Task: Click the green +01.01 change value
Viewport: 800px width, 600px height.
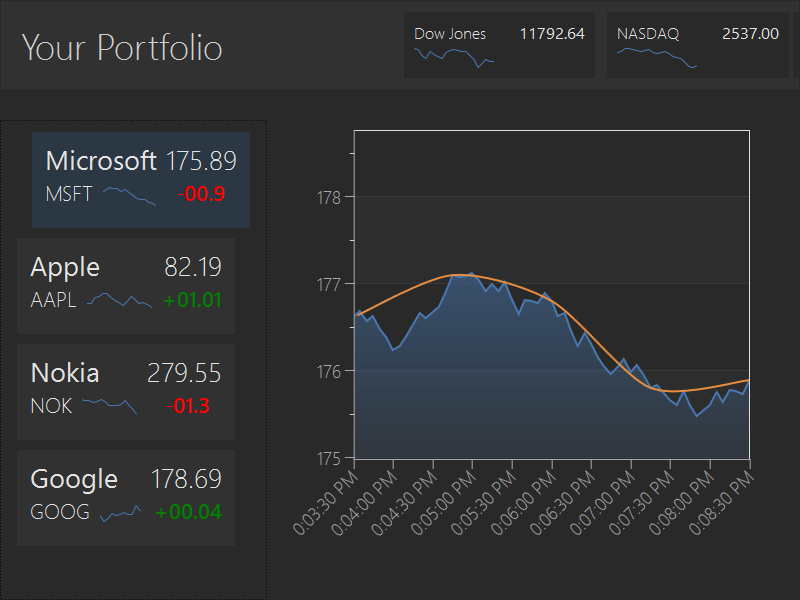Action: tap(192, 300)
